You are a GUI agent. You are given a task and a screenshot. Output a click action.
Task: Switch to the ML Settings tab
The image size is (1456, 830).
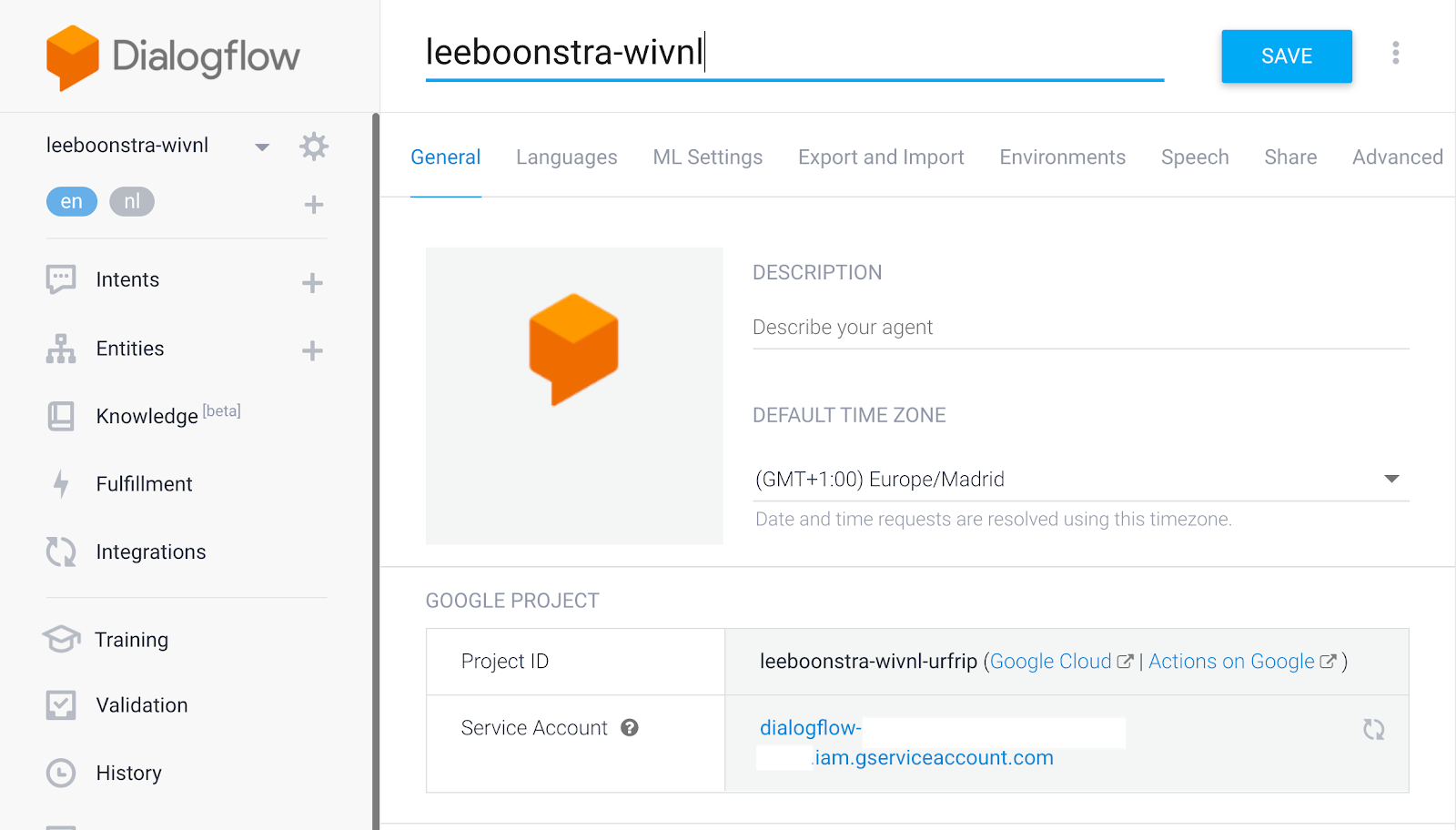[x=707, y=157]
